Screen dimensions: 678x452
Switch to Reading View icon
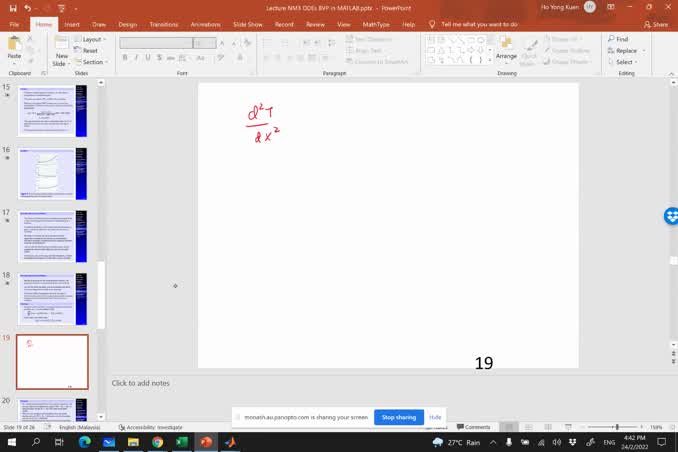pyautogui.click(x=548, y=427)
